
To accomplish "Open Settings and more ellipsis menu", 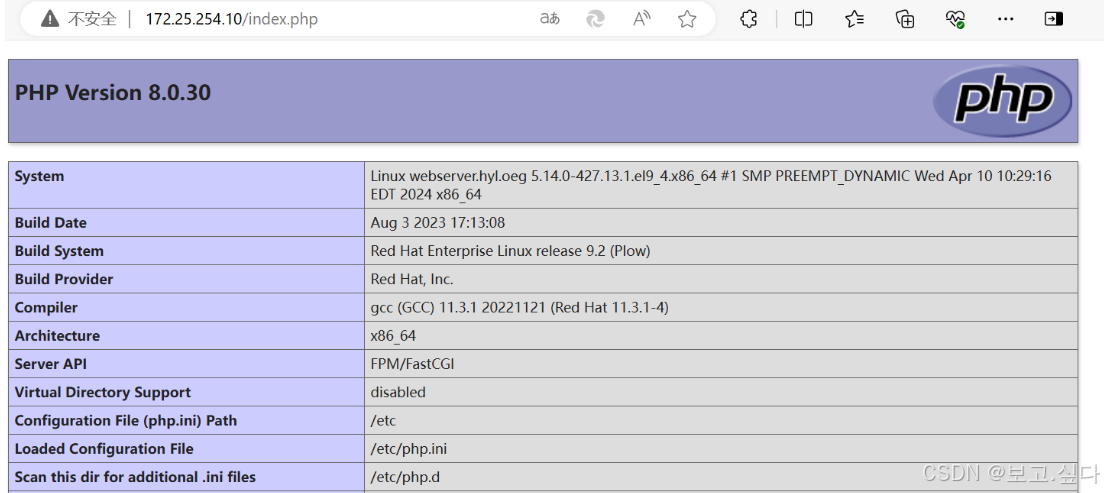I will click(1006, 19).
